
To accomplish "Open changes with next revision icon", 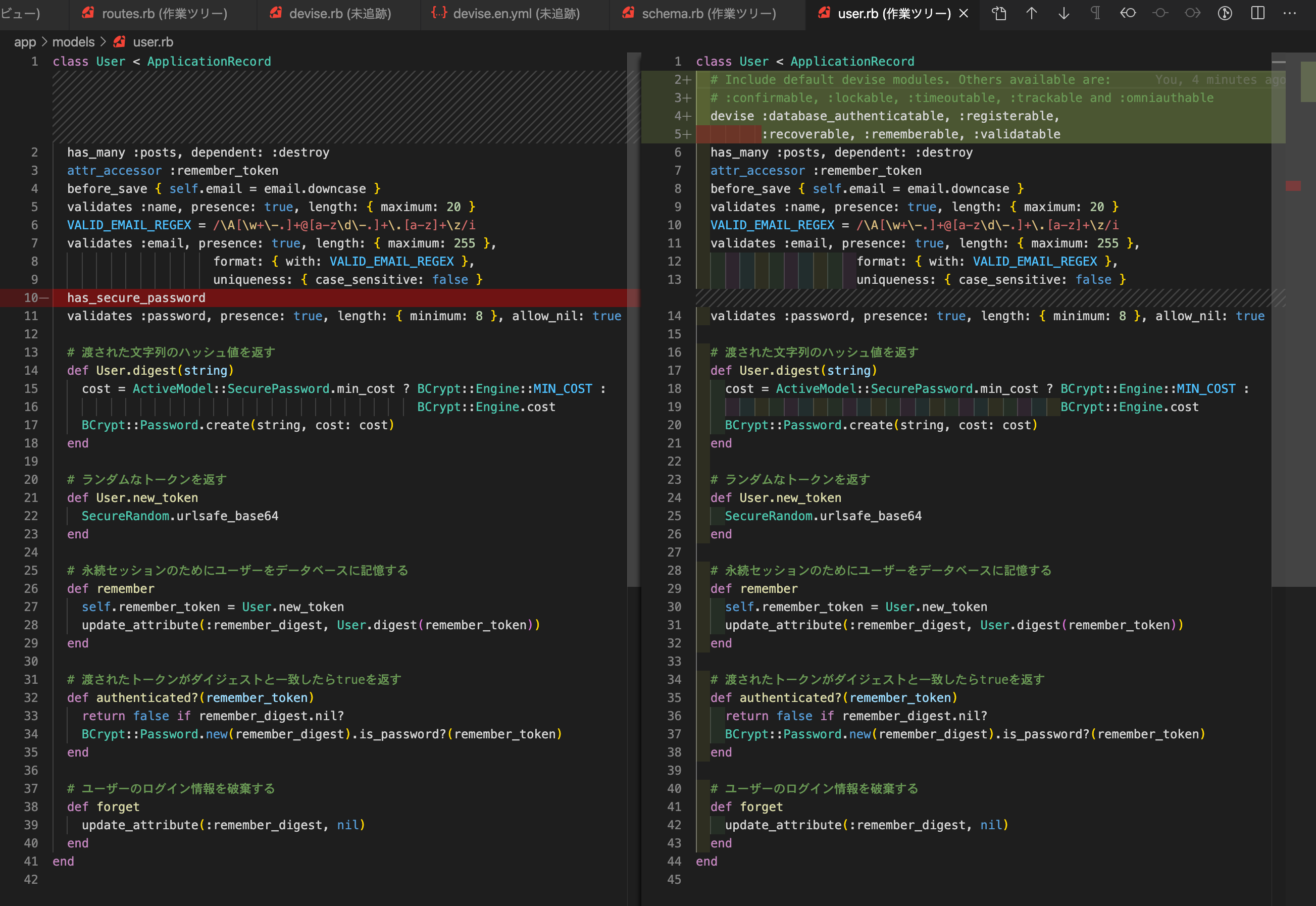I will pos(1193,13).
